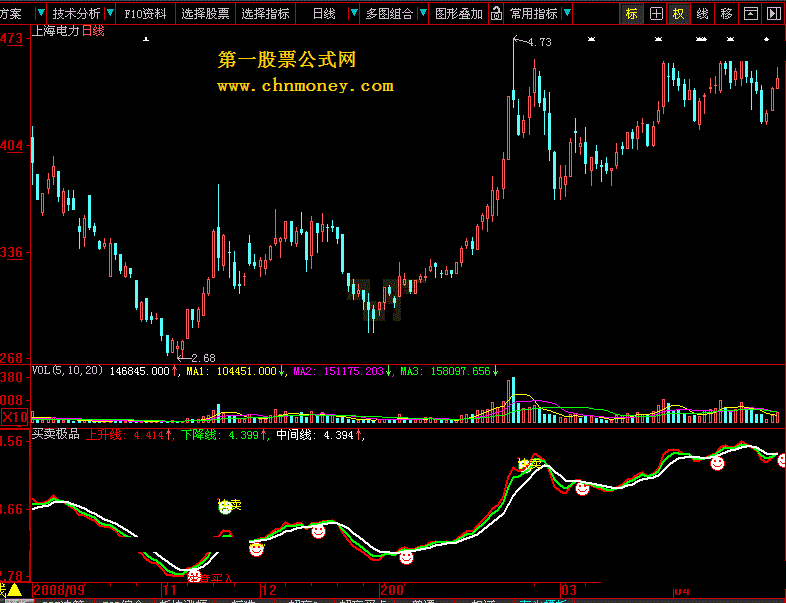This screenshot has width=786, height=603.
Task: Toggle the highlighted 标 marker button
Action: (632, 14)
